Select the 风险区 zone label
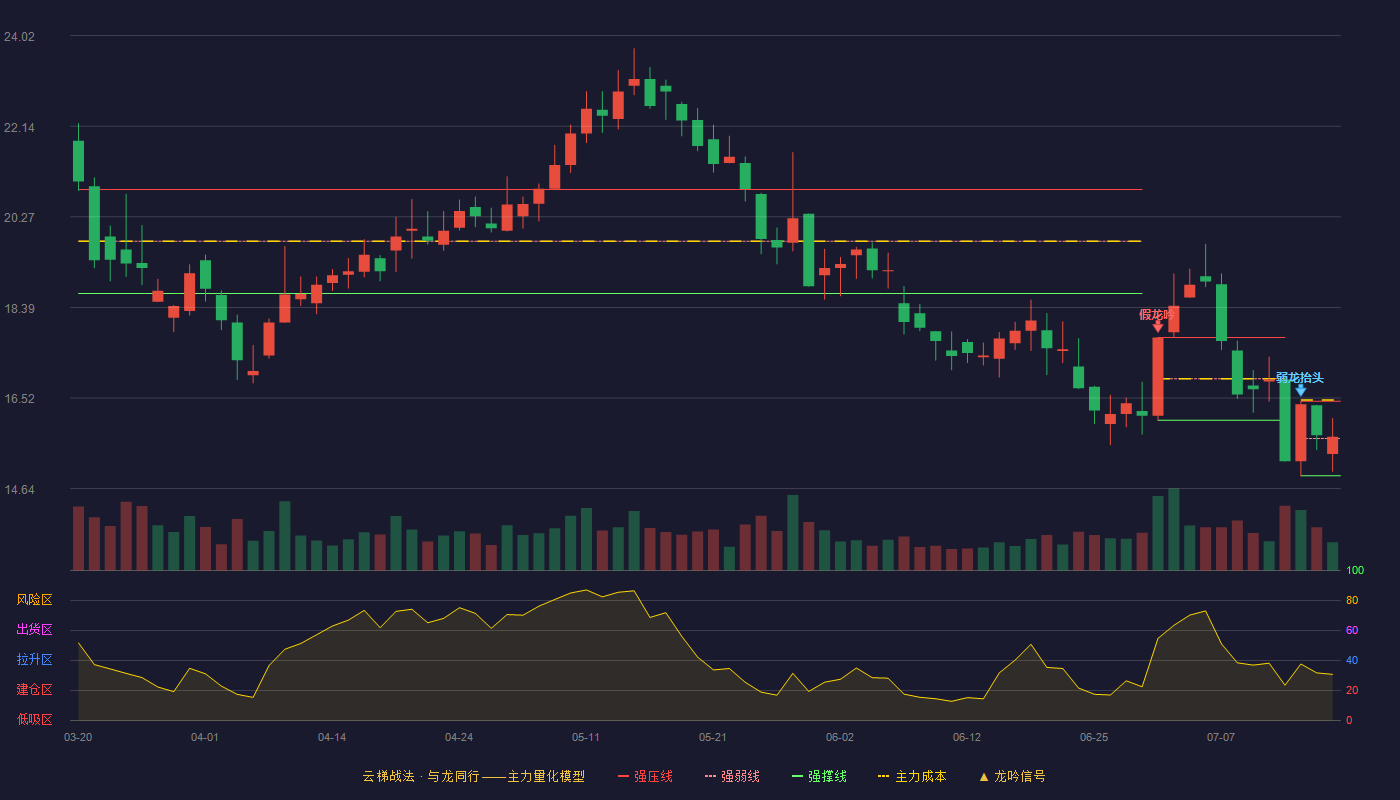 (x=34, y=600)
